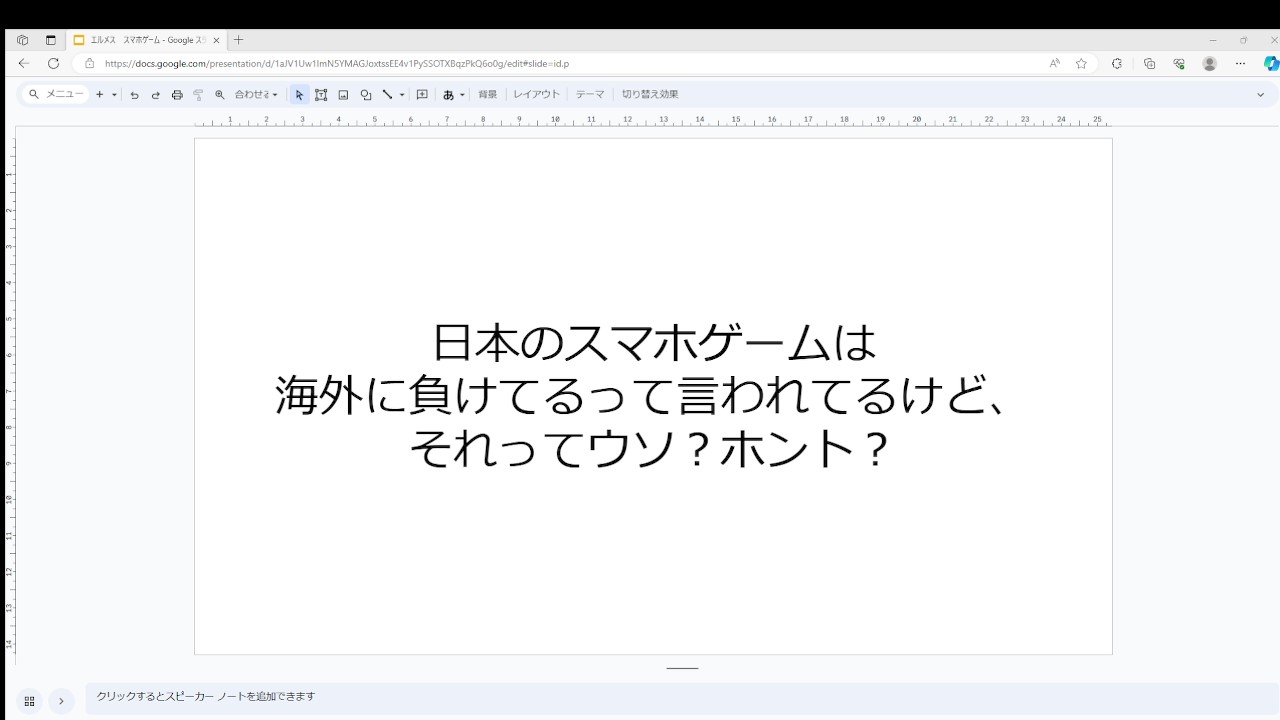The height and width of the screenshot is (720, 1280).
Task: Open the line type dropdown arrow
Action: [x=402, y=95]
